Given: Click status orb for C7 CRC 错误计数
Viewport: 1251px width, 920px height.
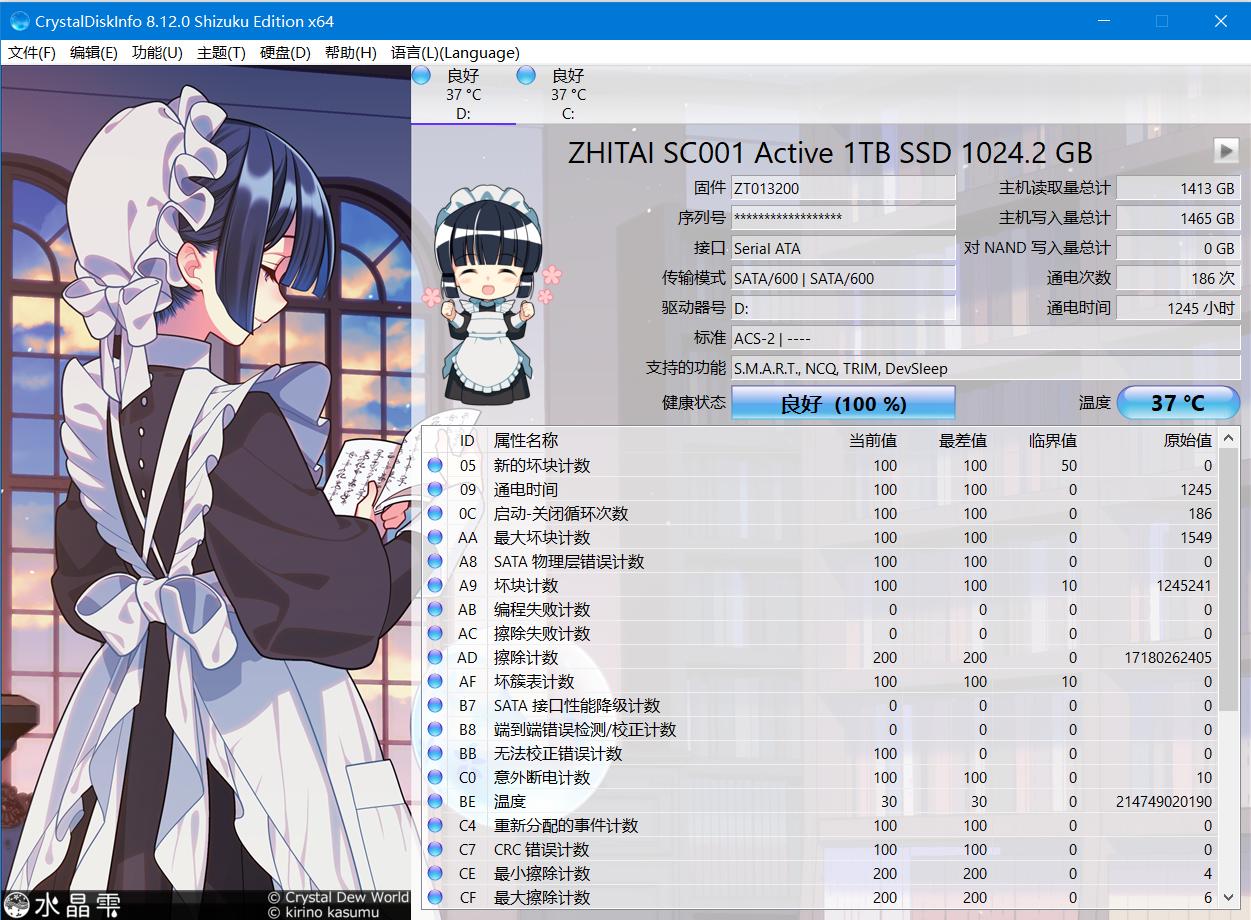Looking at the screenshot, I should tap(435, 849).
